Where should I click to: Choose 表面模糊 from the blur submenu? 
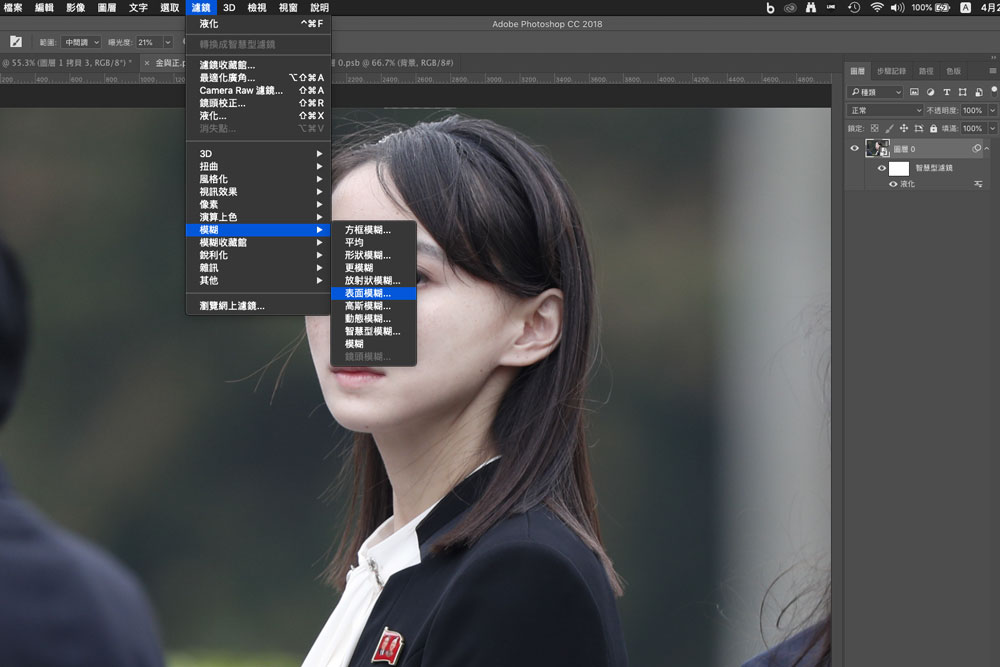367,293
